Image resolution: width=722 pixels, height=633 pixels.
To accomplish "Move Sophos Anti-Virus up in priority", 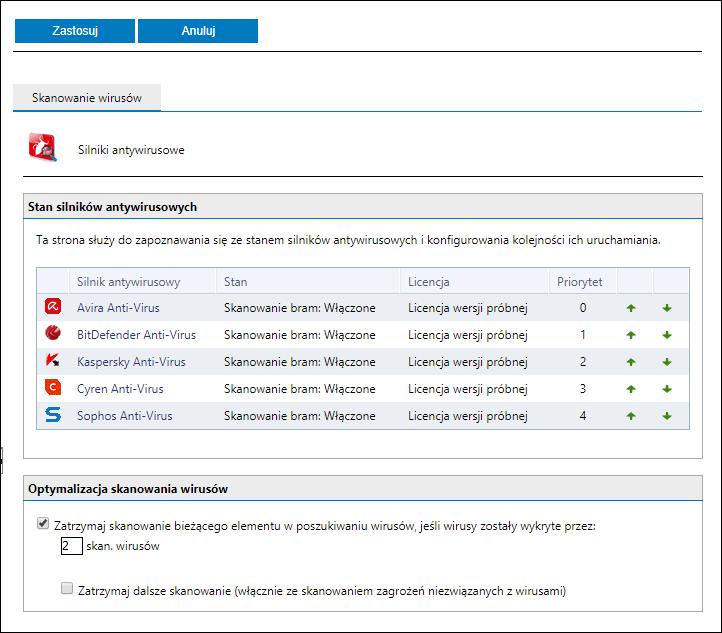I will click(631, 416).
